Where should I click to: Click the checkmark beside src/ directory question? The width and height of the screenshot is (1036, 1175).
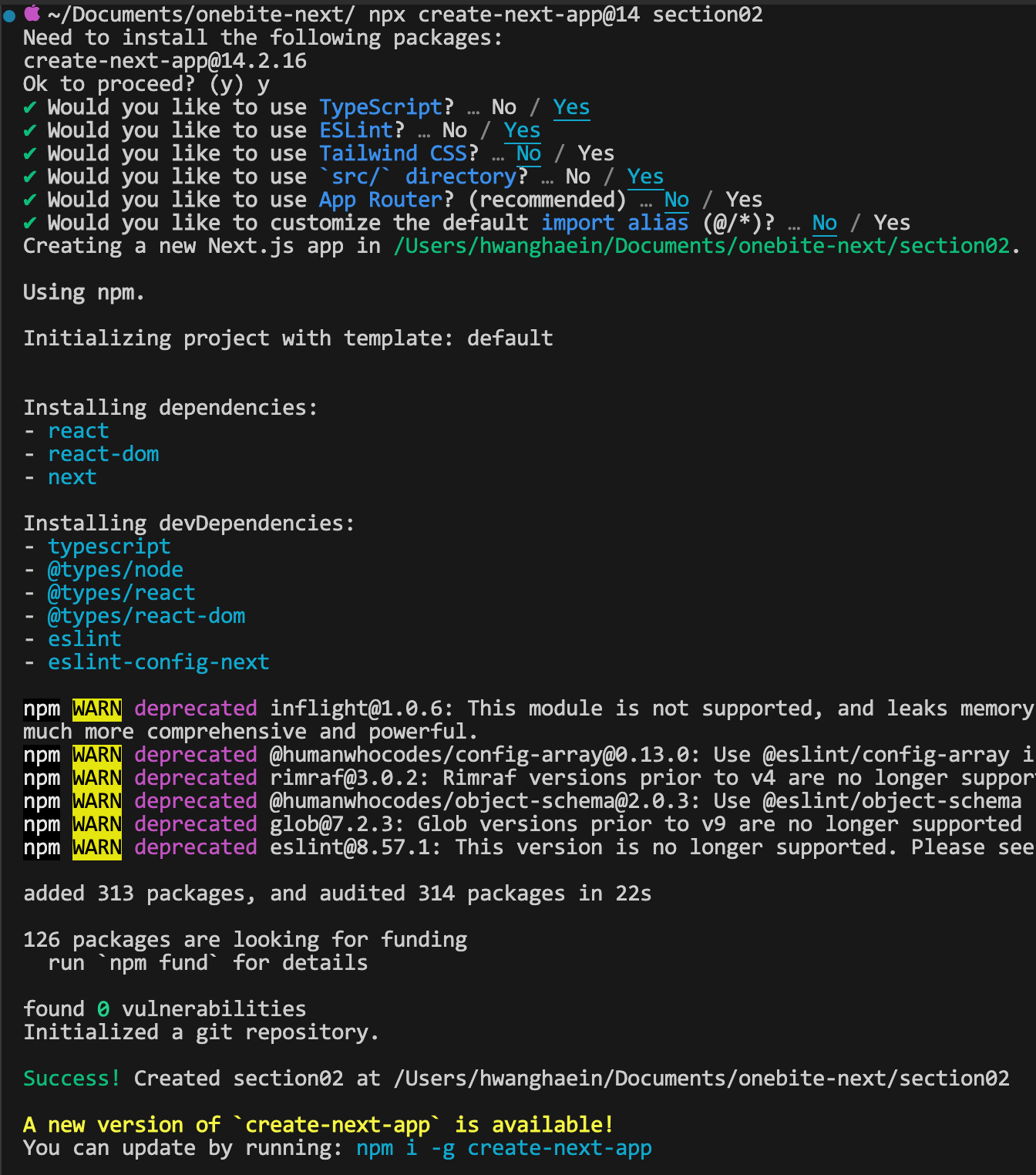(x=29, y=177)
